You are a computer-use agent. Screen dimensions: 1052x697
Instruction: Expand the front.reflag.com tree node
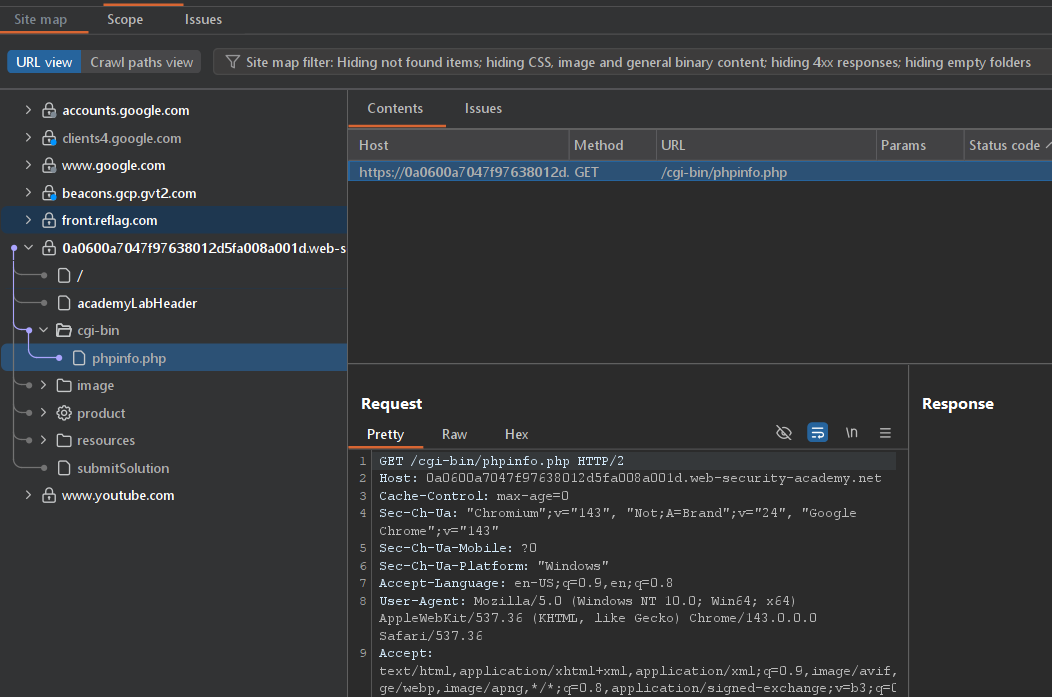point(28,220)
